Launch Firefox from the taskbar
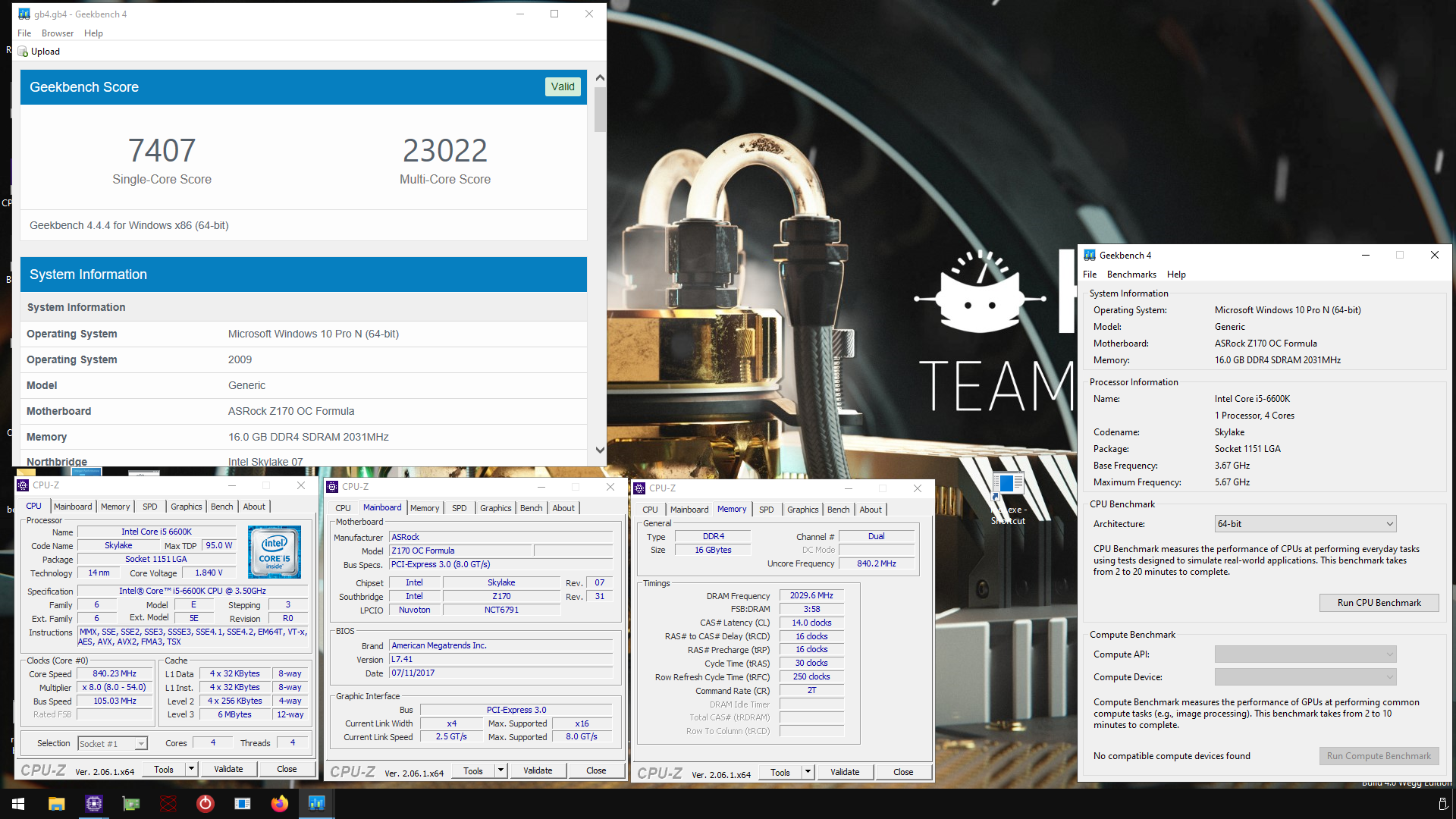This screenshot has height=819, width=1456. [280, 804]
